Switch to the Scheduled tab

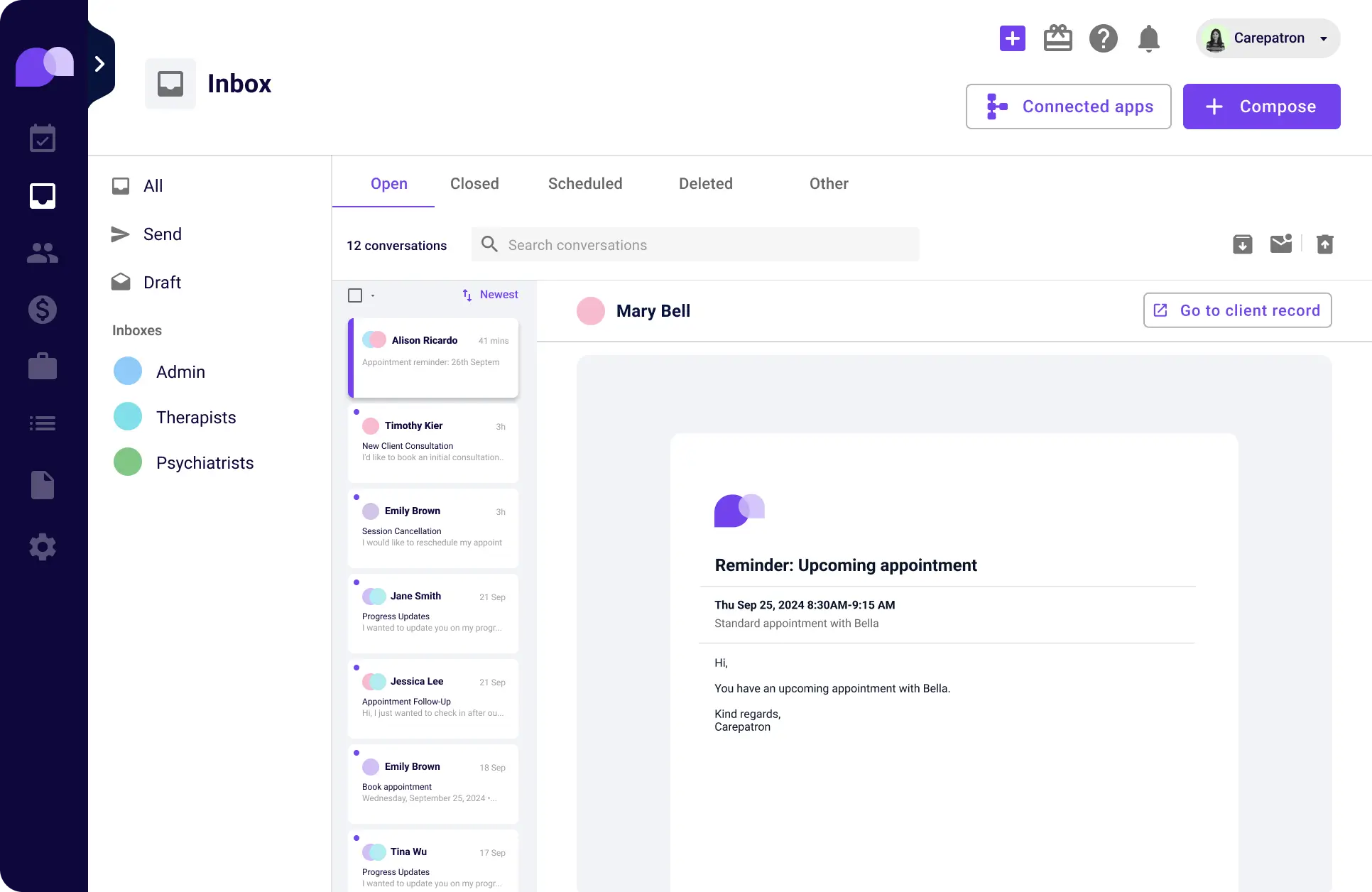[x=585, y=184]
